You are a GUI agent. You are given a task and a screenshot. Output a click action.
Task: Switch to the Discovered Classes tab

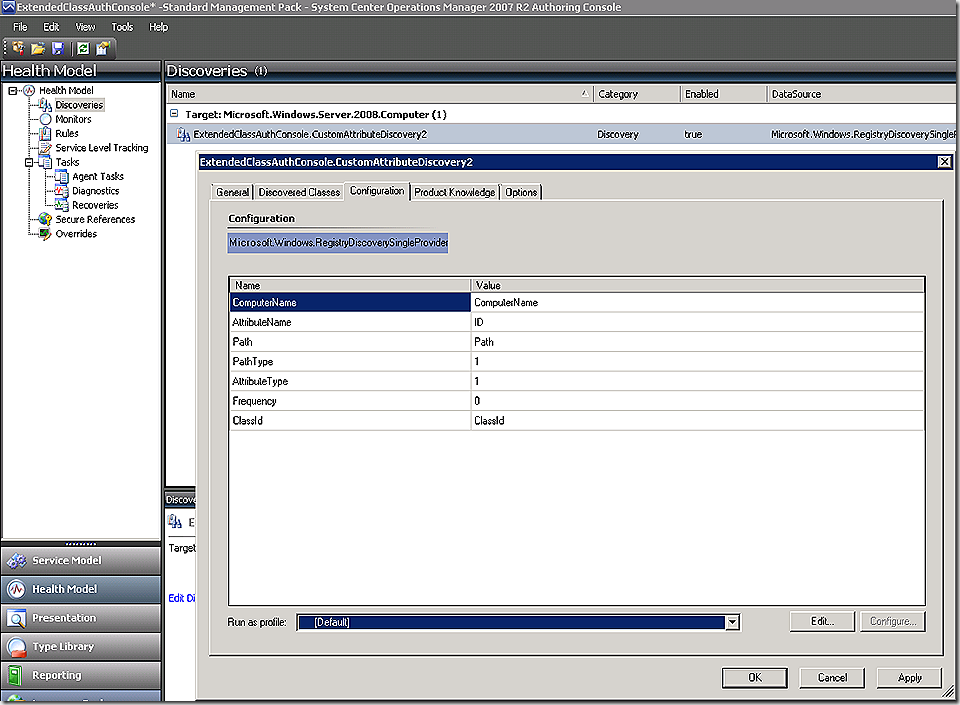click(299, 192)
